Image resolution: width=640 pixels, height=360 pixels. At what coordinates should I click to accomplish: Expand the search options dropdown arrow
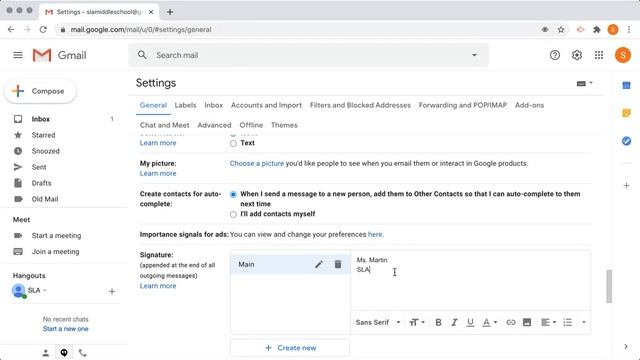click(474, 55)
